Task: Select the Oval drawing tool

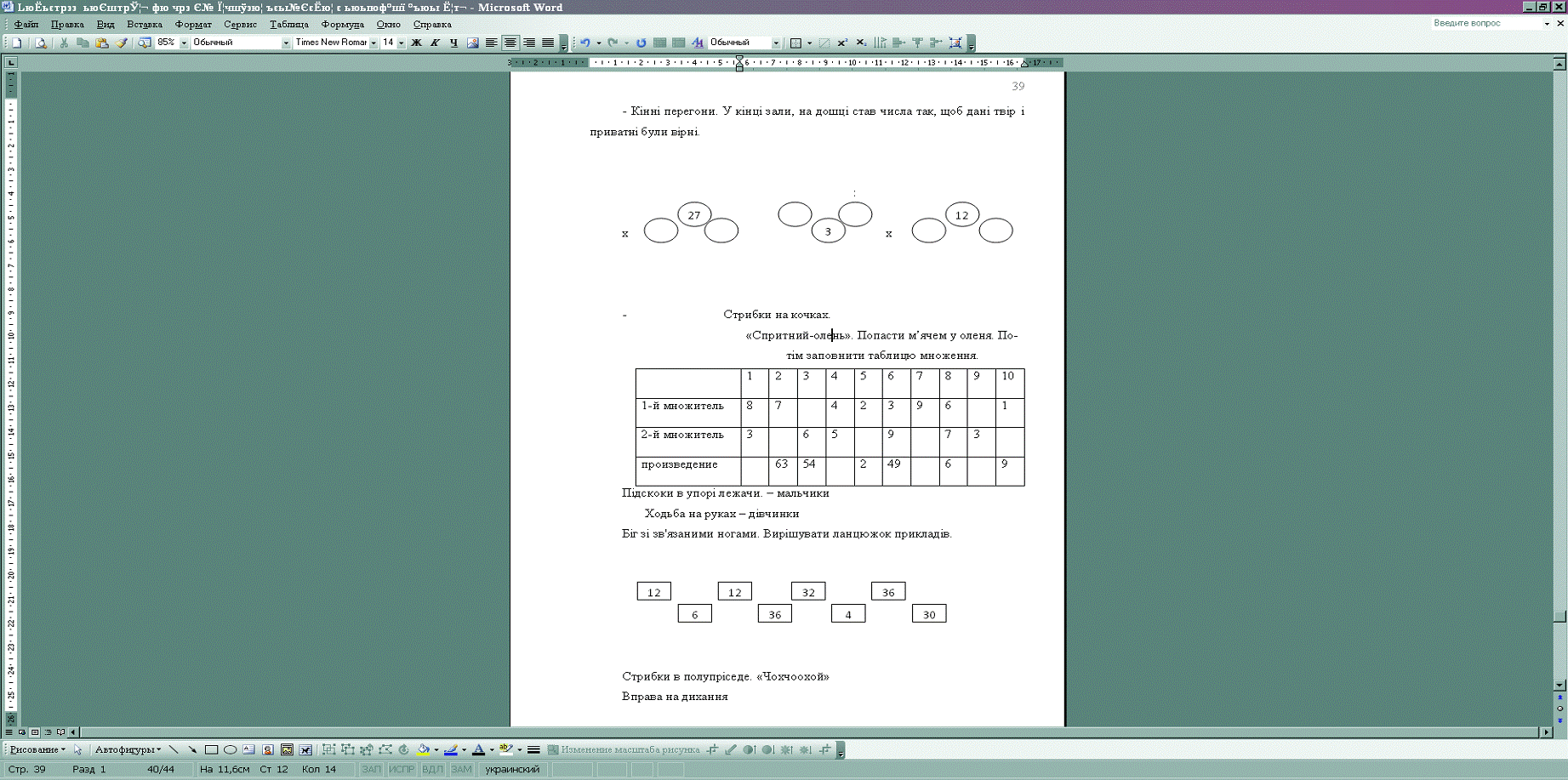Action: [x=230, y=750]
